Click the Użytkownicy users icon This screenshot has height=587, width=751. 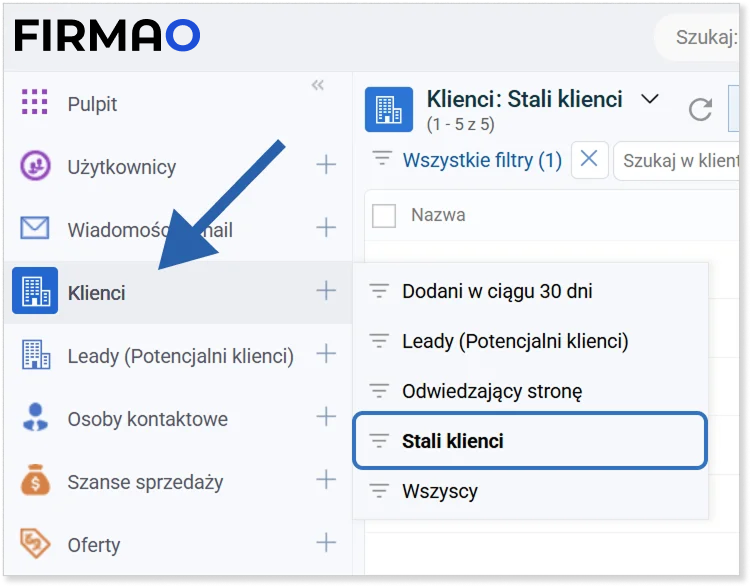pos(35,166)
